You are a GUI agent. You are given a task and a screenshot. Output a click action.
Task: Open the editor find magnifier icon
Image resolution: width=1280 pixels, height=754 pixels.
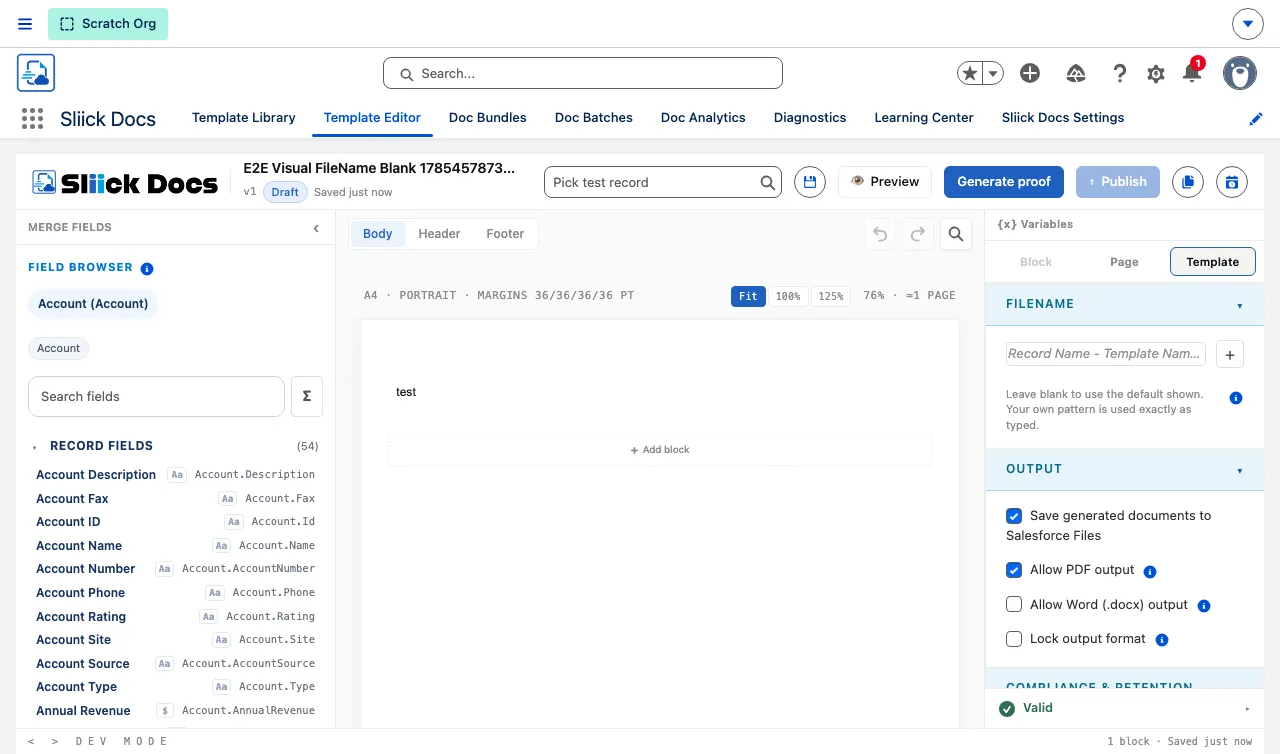(956, 234)
